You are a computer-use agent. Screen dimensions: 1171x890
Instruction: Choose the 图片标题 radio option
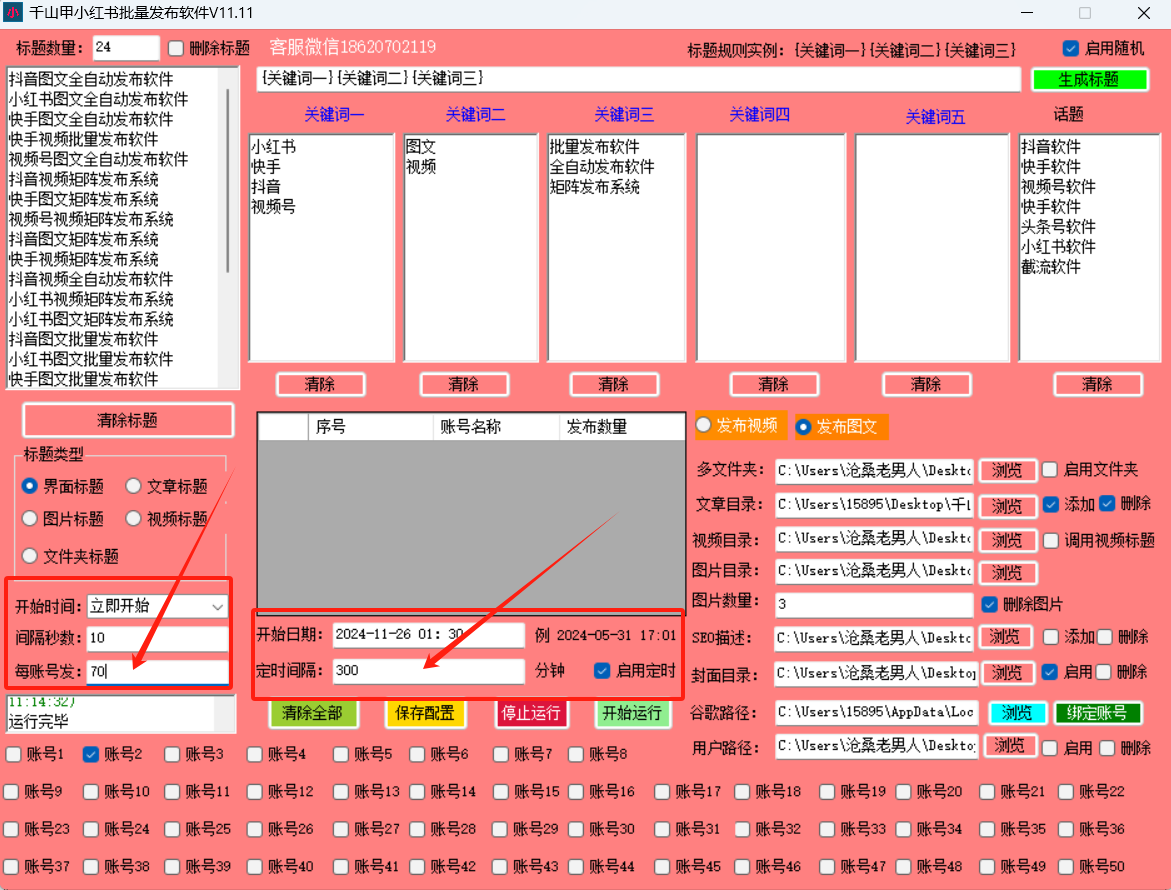point(30,518)
